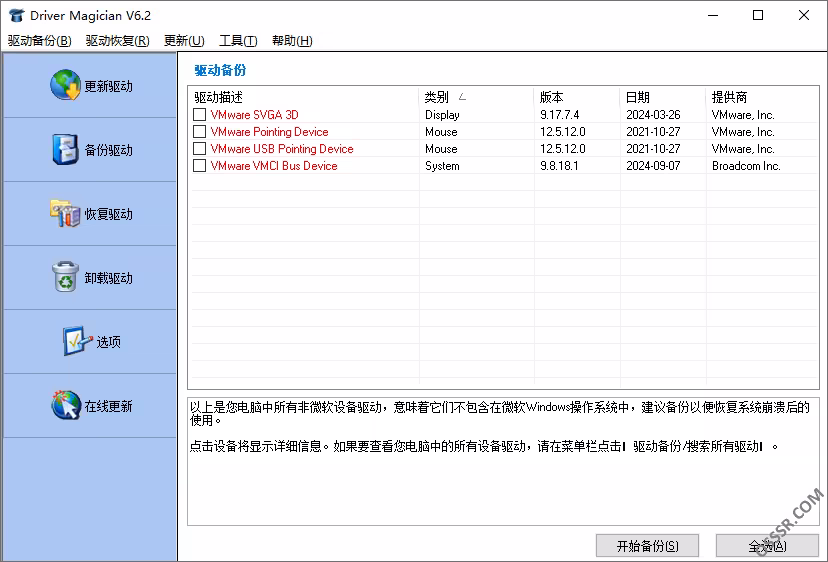The image size is (828, 562).
Task: Select the VMware Pointing Device driver name
Action: 269,132
